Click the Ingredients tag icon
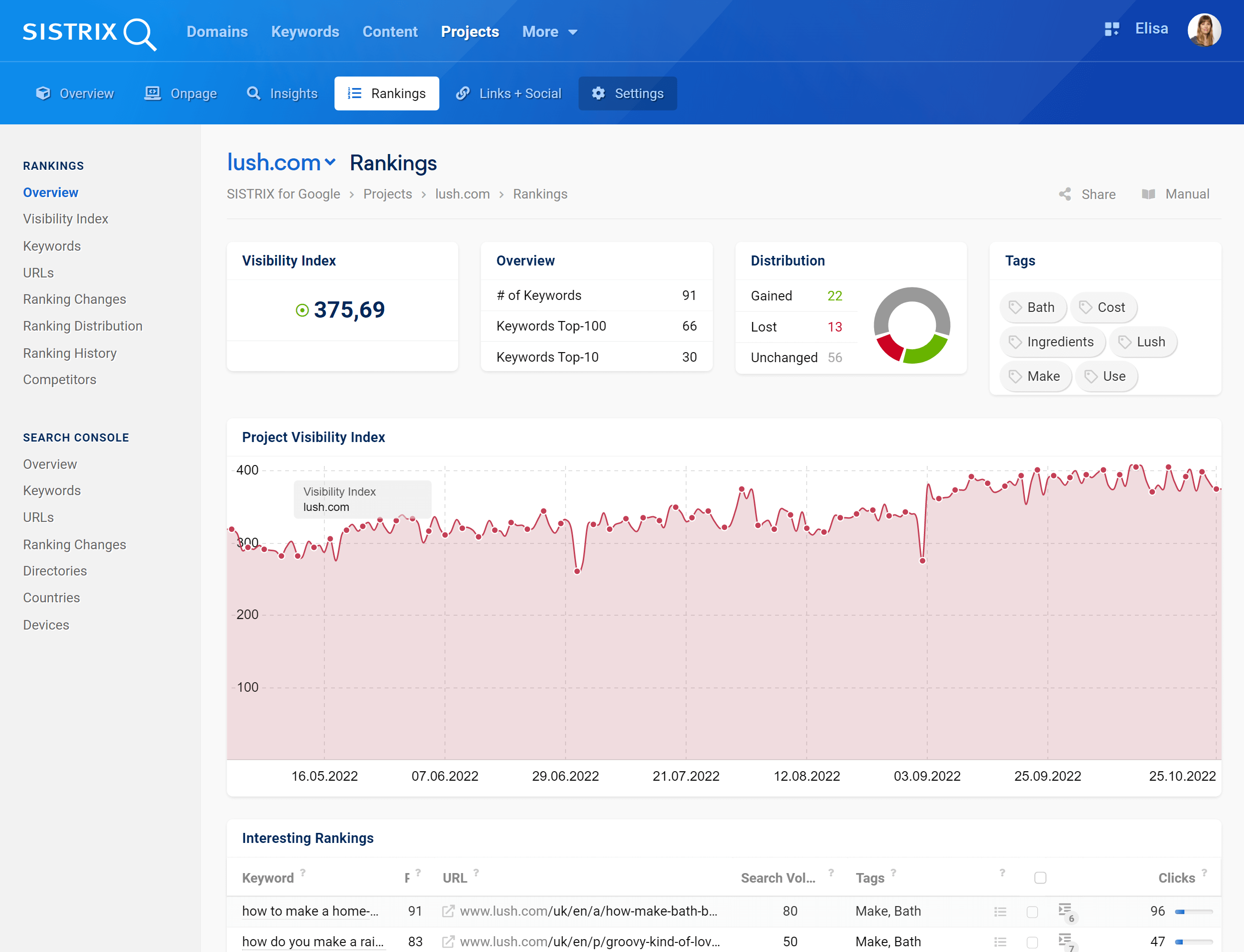This screenshot has height=952, width=1244. pyautogui.click(x=1015, y=342)
